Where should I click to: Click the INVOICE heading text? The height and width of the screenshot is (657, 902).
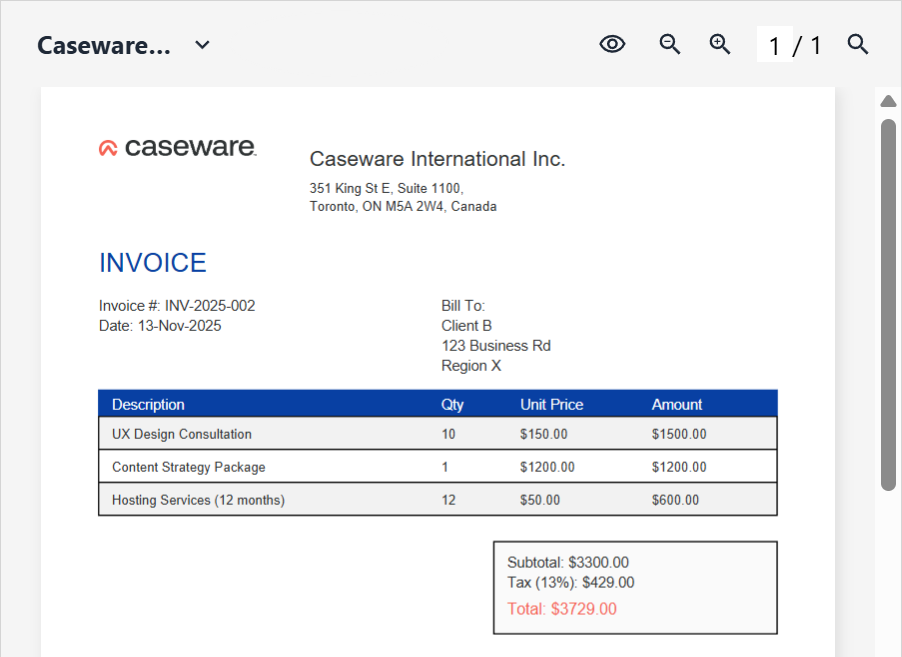click(153, 263)
